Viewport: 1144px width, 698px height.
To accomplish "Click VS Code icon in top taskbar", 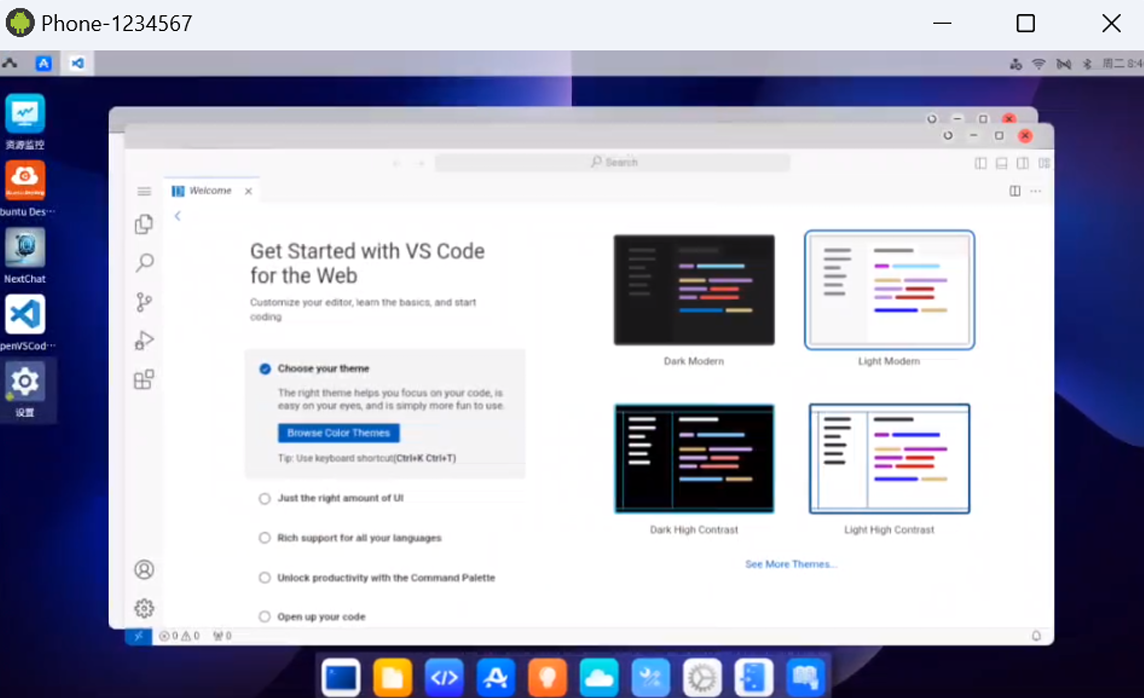I will (x=77, y=63).
